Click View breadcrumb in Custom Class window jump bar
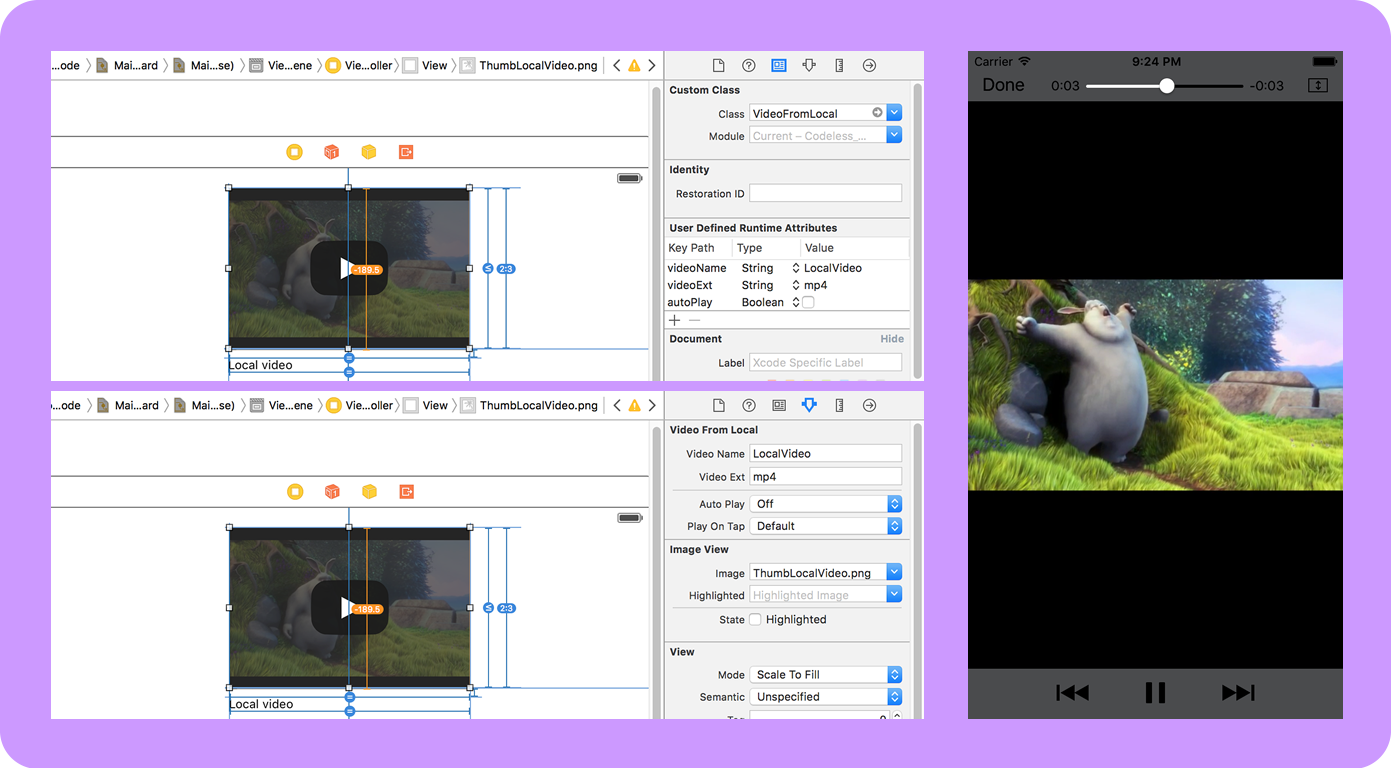 point(425,65)
